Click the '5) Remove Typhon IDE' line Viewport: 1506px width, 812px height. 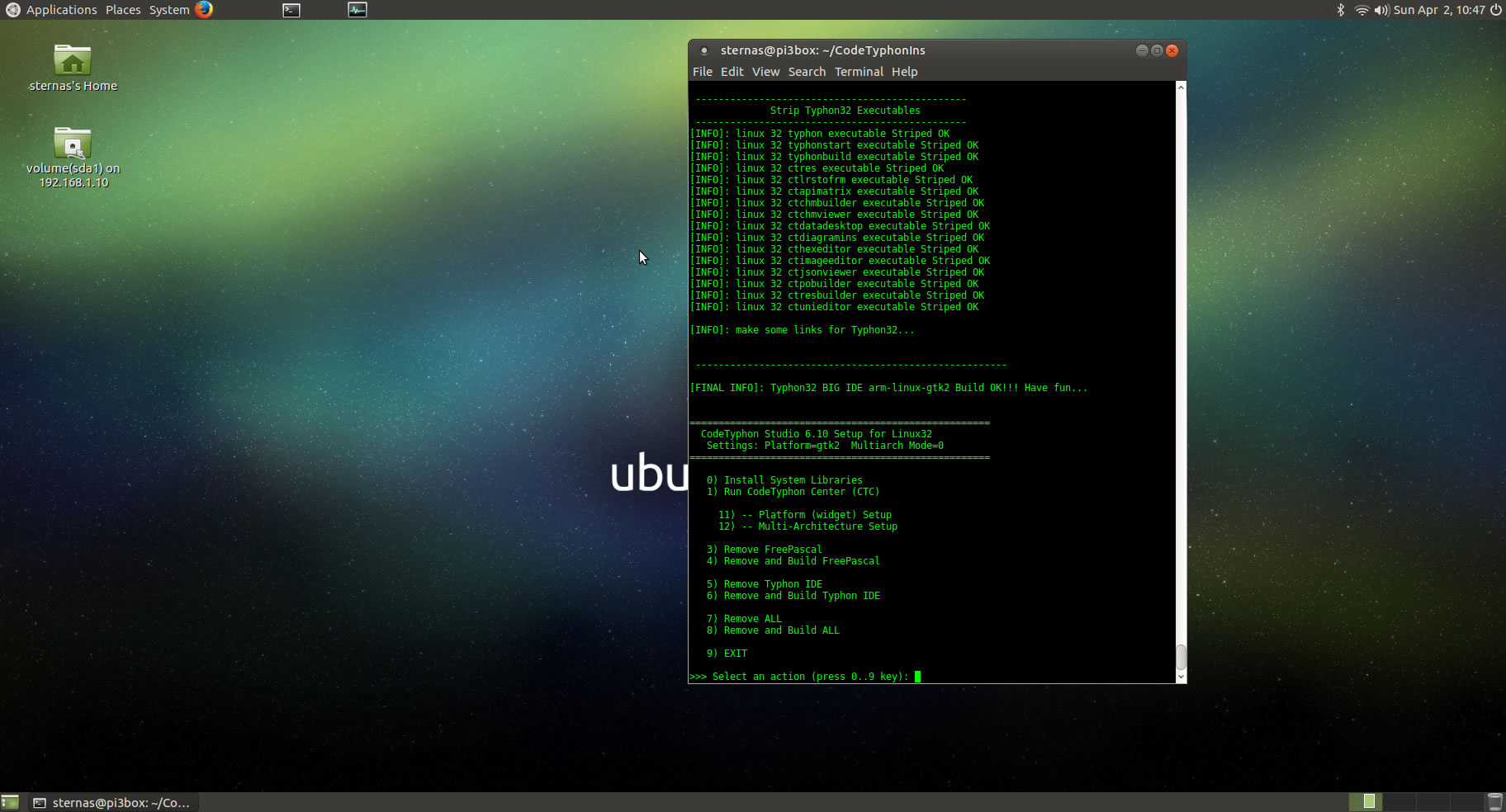point(764,584)
